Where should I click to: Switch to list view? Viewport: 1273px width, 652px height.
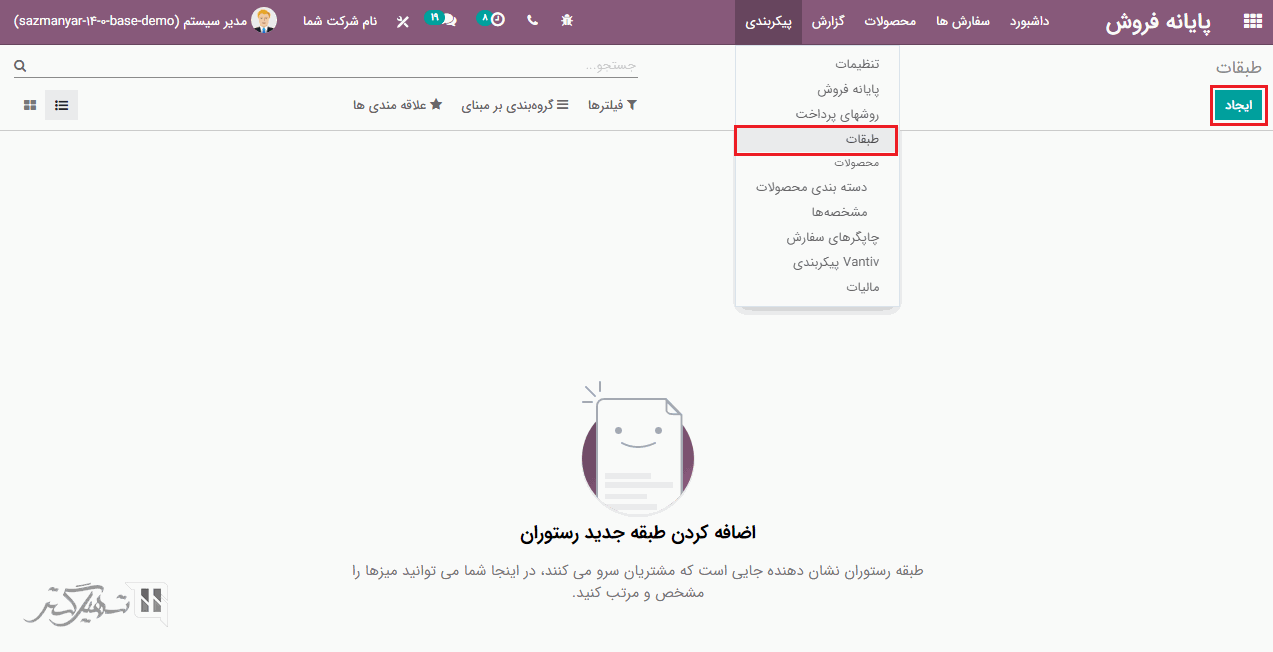61,105
